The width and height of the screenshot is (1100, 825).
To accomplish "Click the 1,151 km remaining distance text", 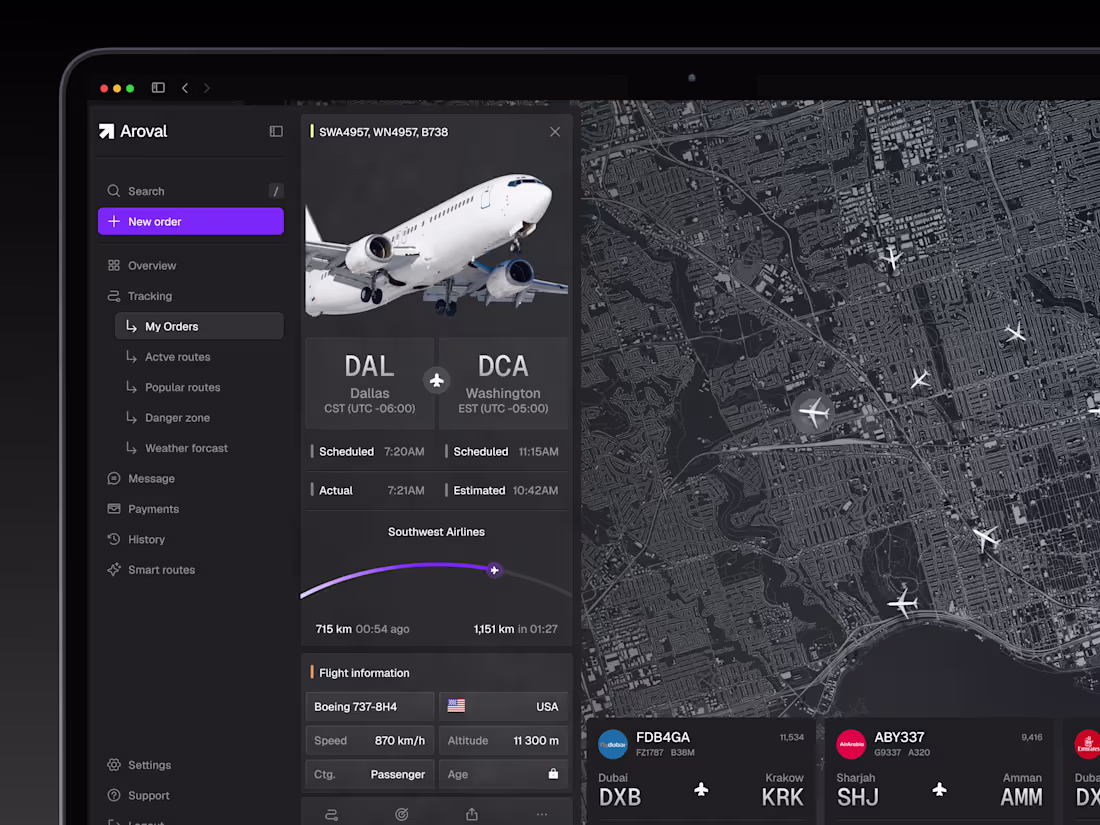I will (494, 629).
